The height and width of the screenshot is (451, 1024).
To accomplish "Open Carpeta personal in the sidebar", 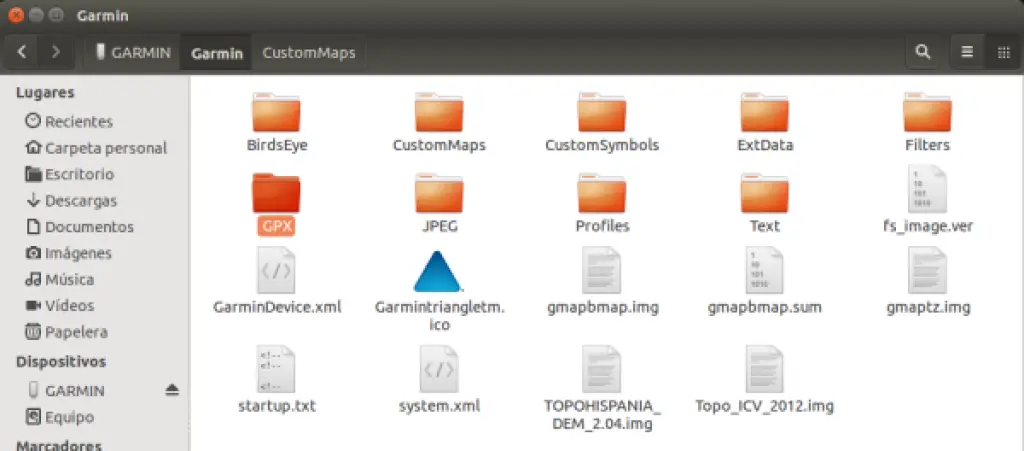I will click(96, 148).
